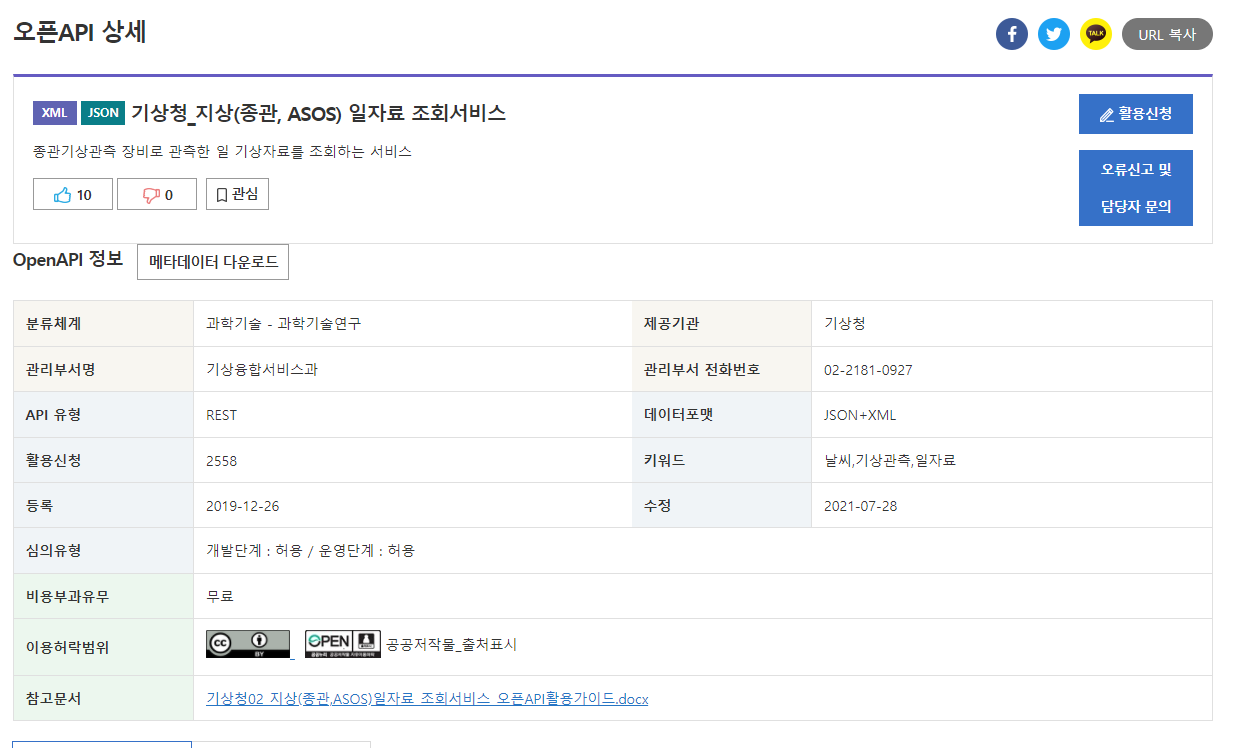
Task: Click the XML format badge
Action: (55, 113)
